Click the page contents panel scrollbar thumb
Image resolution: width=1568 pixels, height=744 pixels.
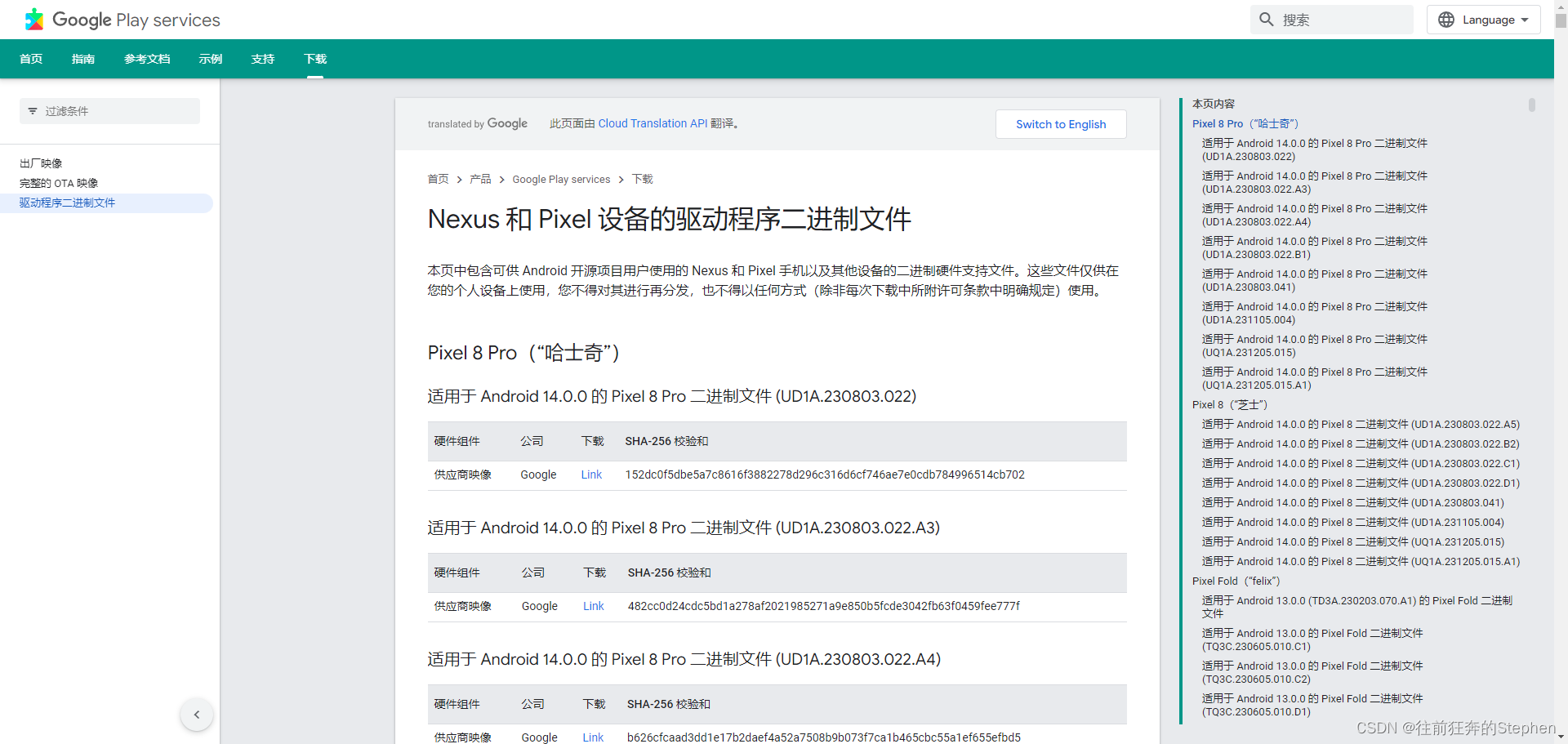click(x=1532, y=105)
